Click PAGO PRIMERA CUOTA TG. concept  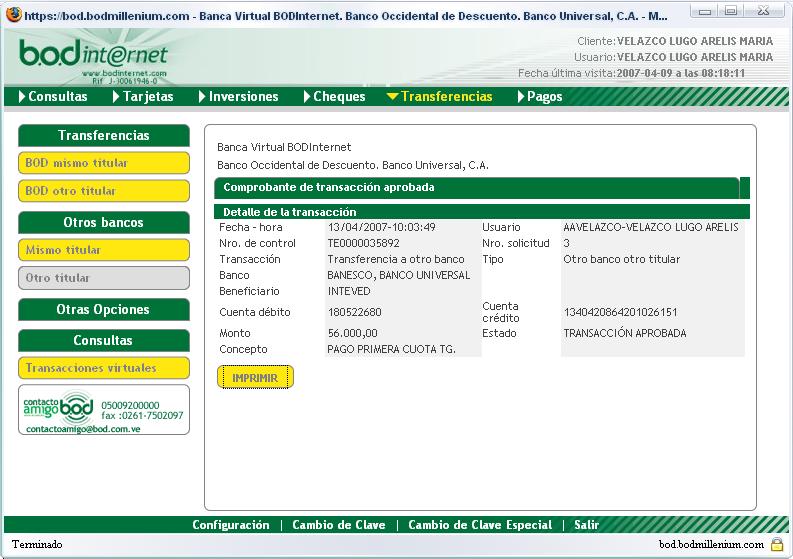tap(391, 349)
